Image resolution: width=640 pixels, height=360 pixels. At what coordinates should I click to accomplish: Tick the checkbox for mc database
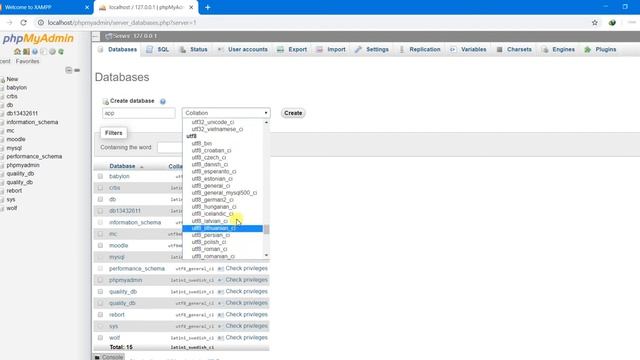[100, 234]
